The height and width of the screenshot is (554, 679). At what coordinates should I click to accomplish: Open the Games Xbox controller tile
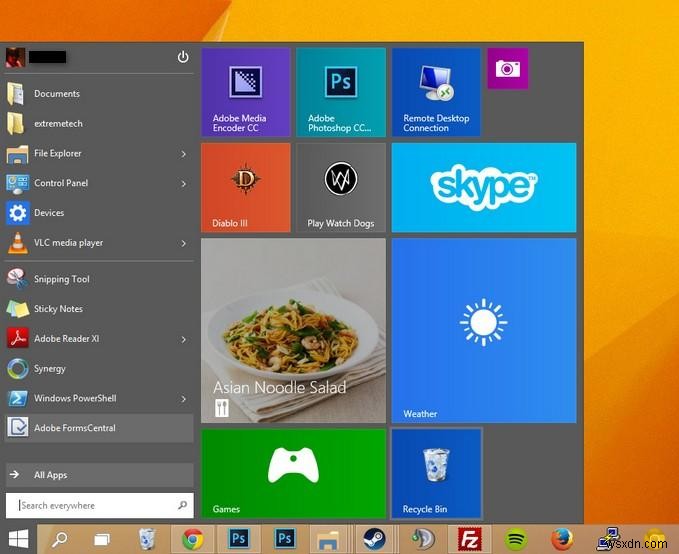coord(293,473)
